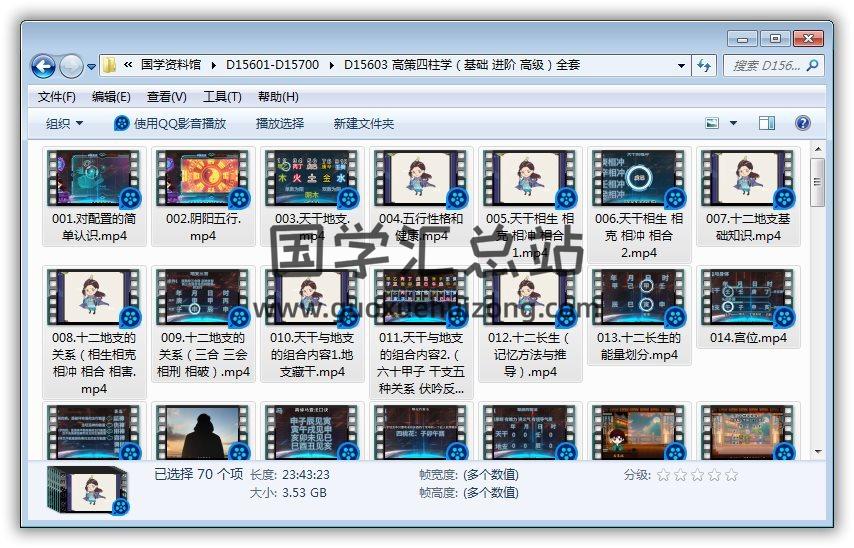The image size is (854, 548).
Task: Click the search box input field
Action: point(765,66)
